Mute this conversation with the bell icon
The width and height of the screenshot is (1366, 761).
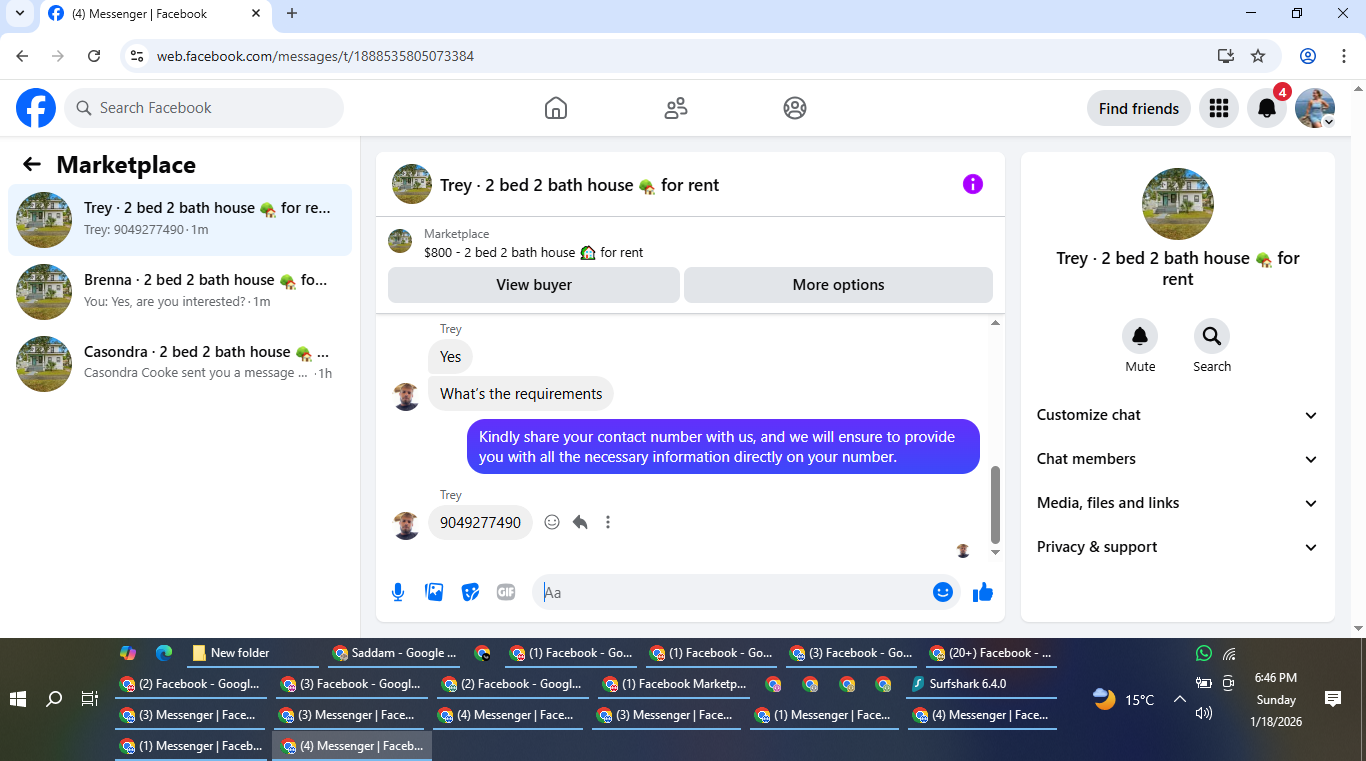1140,336
